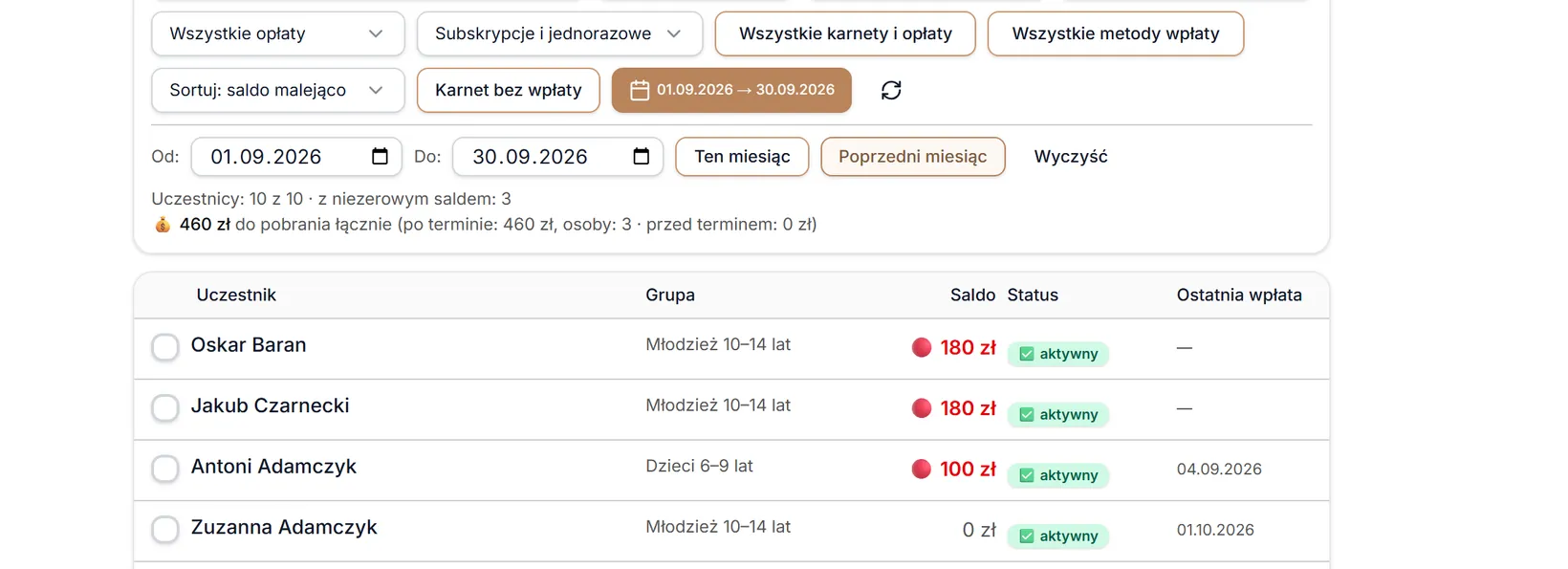Click red balance dot for Antoni Adamczyk
Screen dimensions: 1568x569
click(x=922, y=469)
